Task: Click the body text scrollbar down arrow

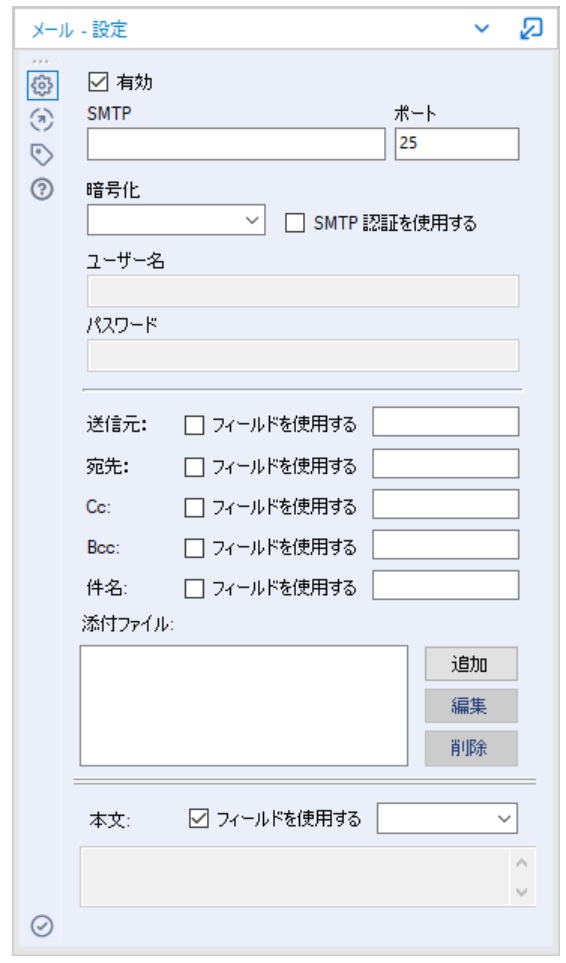Action: coord(522,892)
